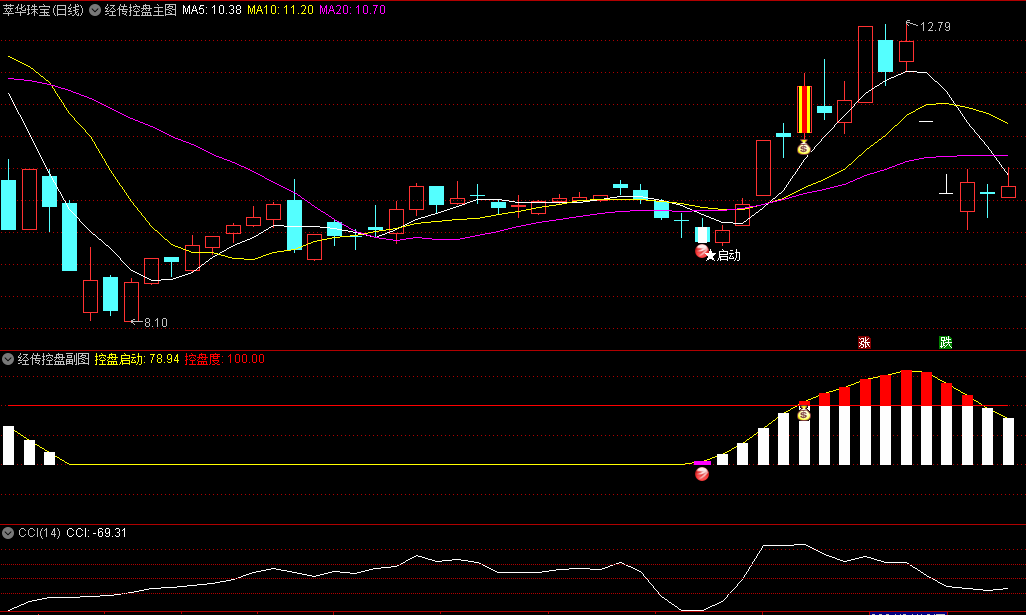
Task: Expand the dropdown arrow before 经传控盘主图
Action: pyautogui.click(x=95, y=10)
